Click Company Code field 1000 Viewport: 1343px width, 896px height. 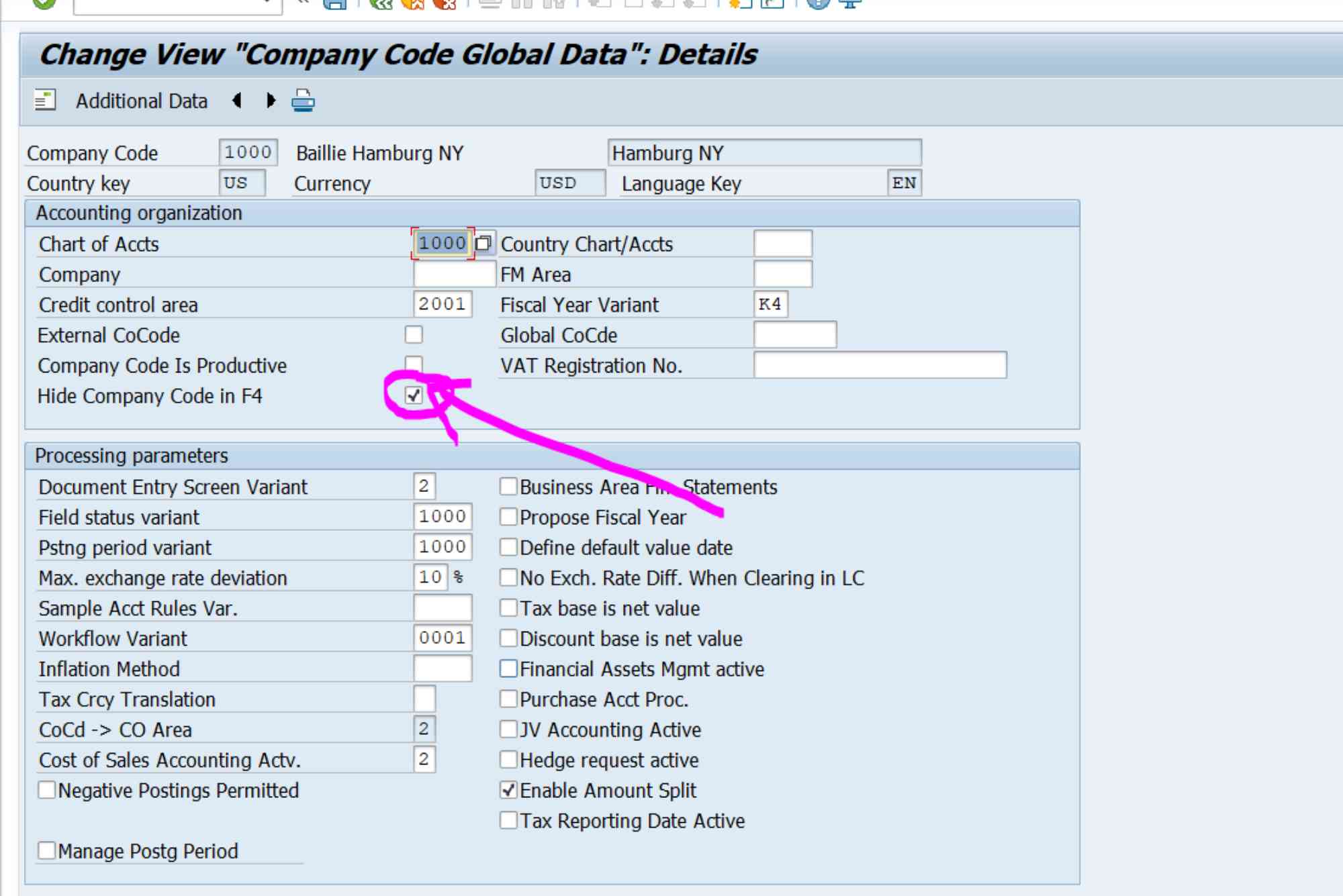tap(248, 152)
